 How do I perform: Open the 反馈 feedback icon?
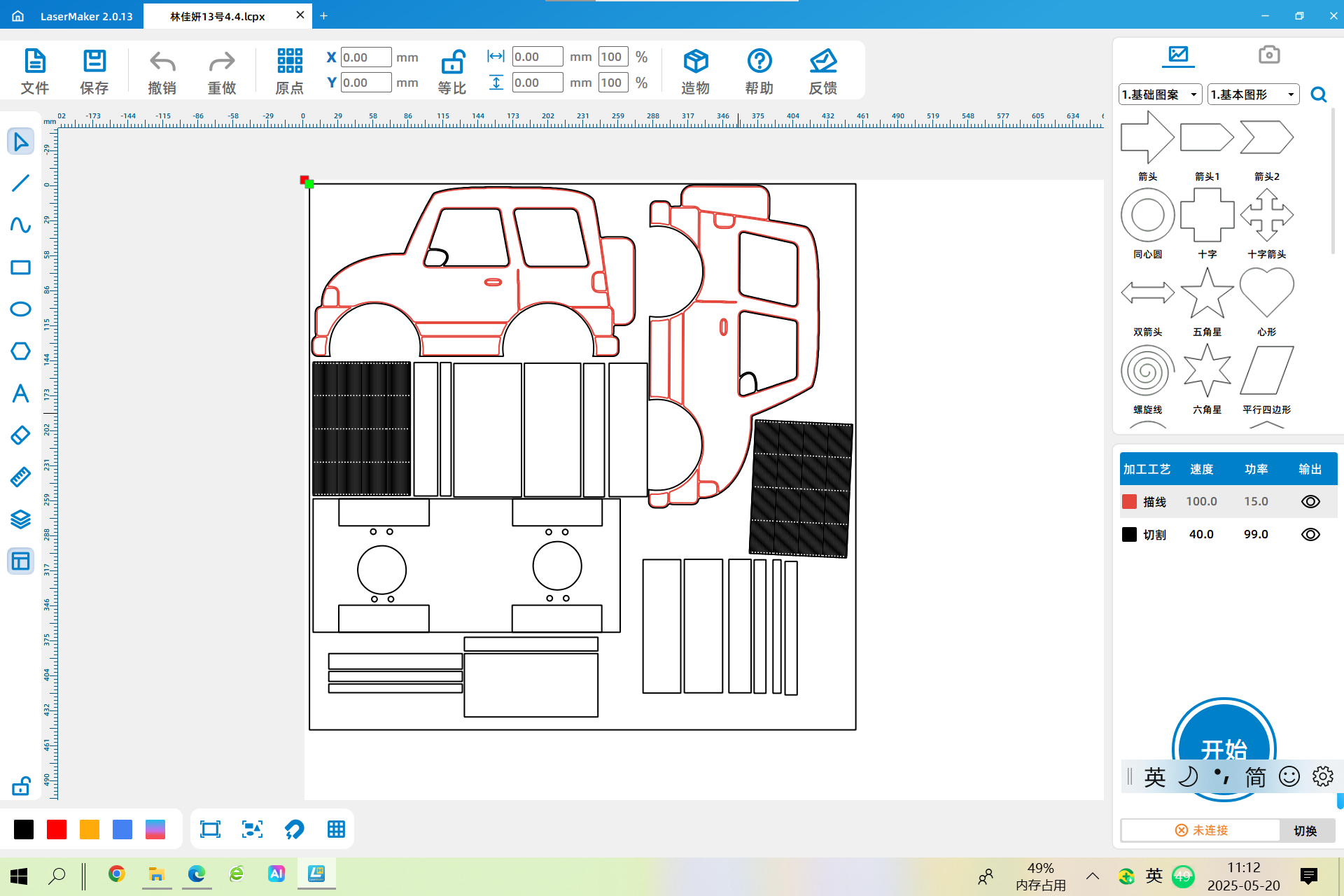click(x=823, y=71)
